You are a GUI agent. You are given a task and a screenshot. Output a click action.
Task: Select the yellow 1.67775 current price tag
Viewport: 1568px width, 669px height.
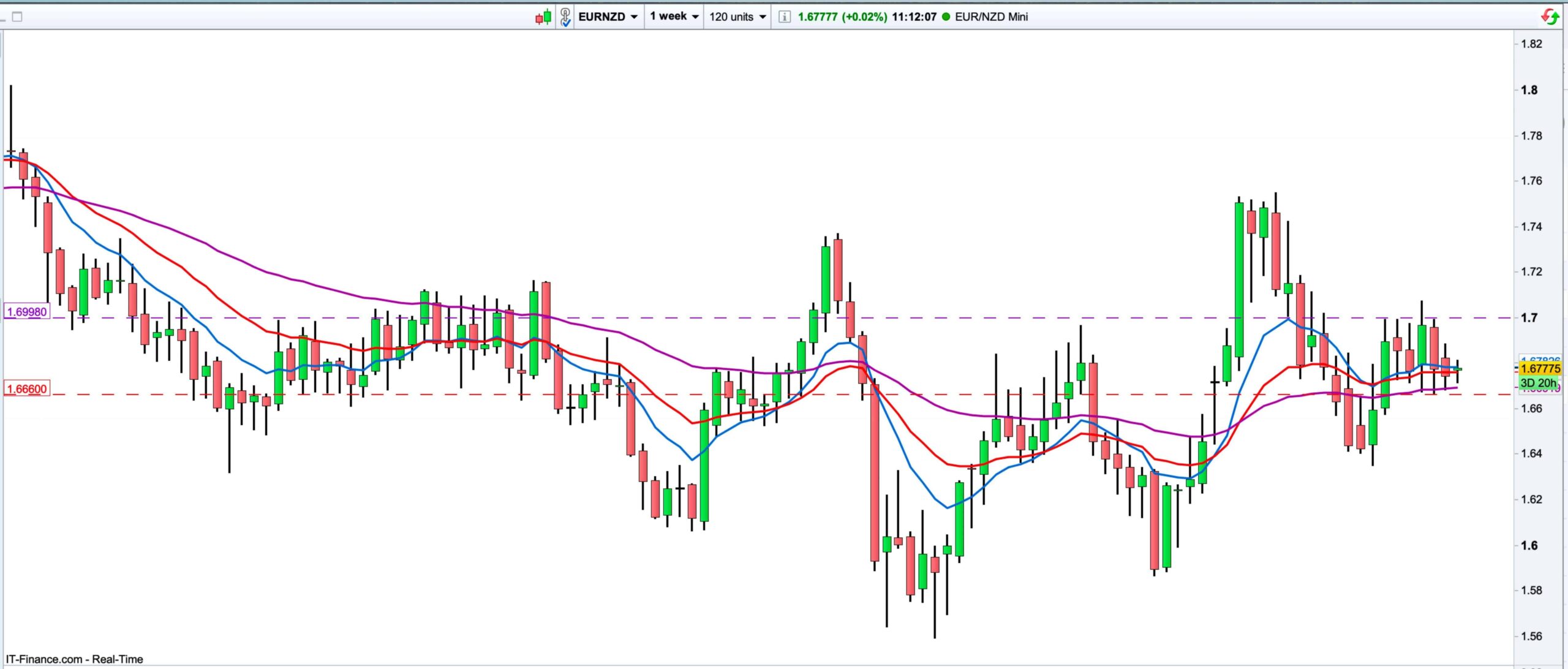[x=1540, y=368]
